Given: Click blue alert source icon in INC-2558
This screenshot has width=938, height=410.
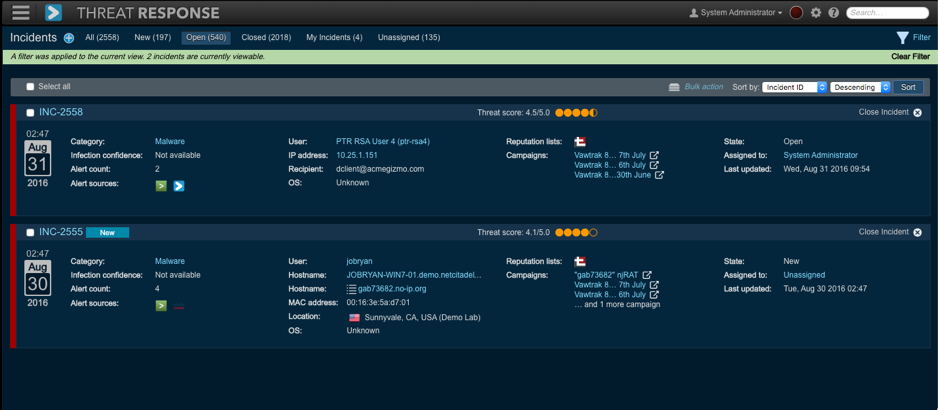Looking at the screenshot, I should pos(179,186).
